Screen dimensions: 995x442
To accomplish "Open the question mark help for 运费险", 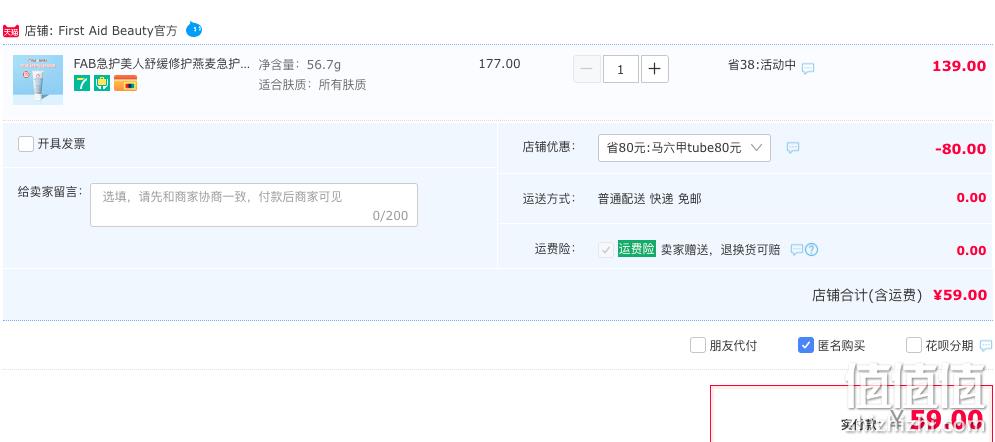I will [x=811, y=250].
